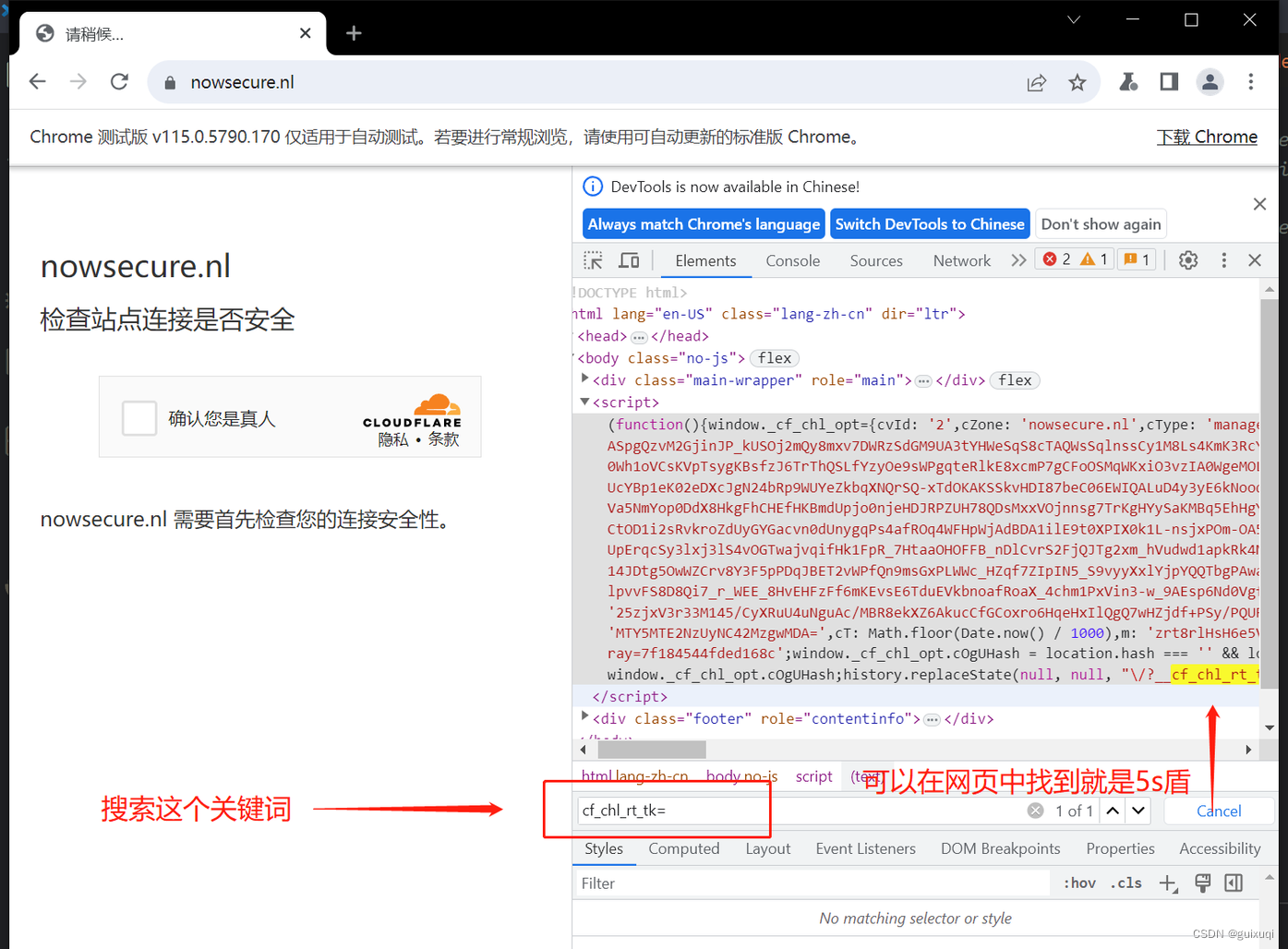Image resolution: width=1288 pixels, height=949 pixels.
Task: Open the Accessibility pane tab
Action: [x=1219, y=848]
